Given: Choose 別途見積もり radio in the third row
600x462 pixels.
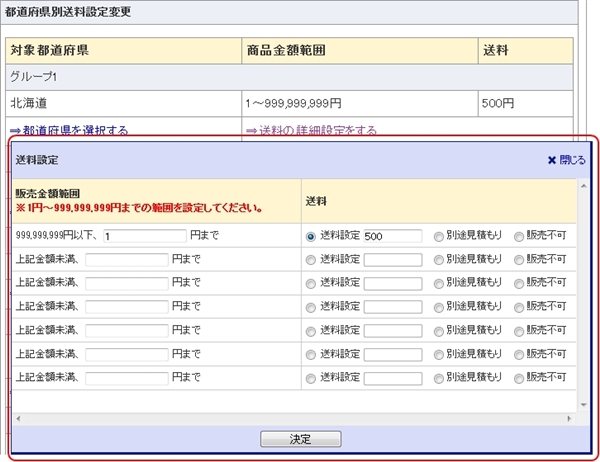Looking at the screenshot, I should 439,283.
